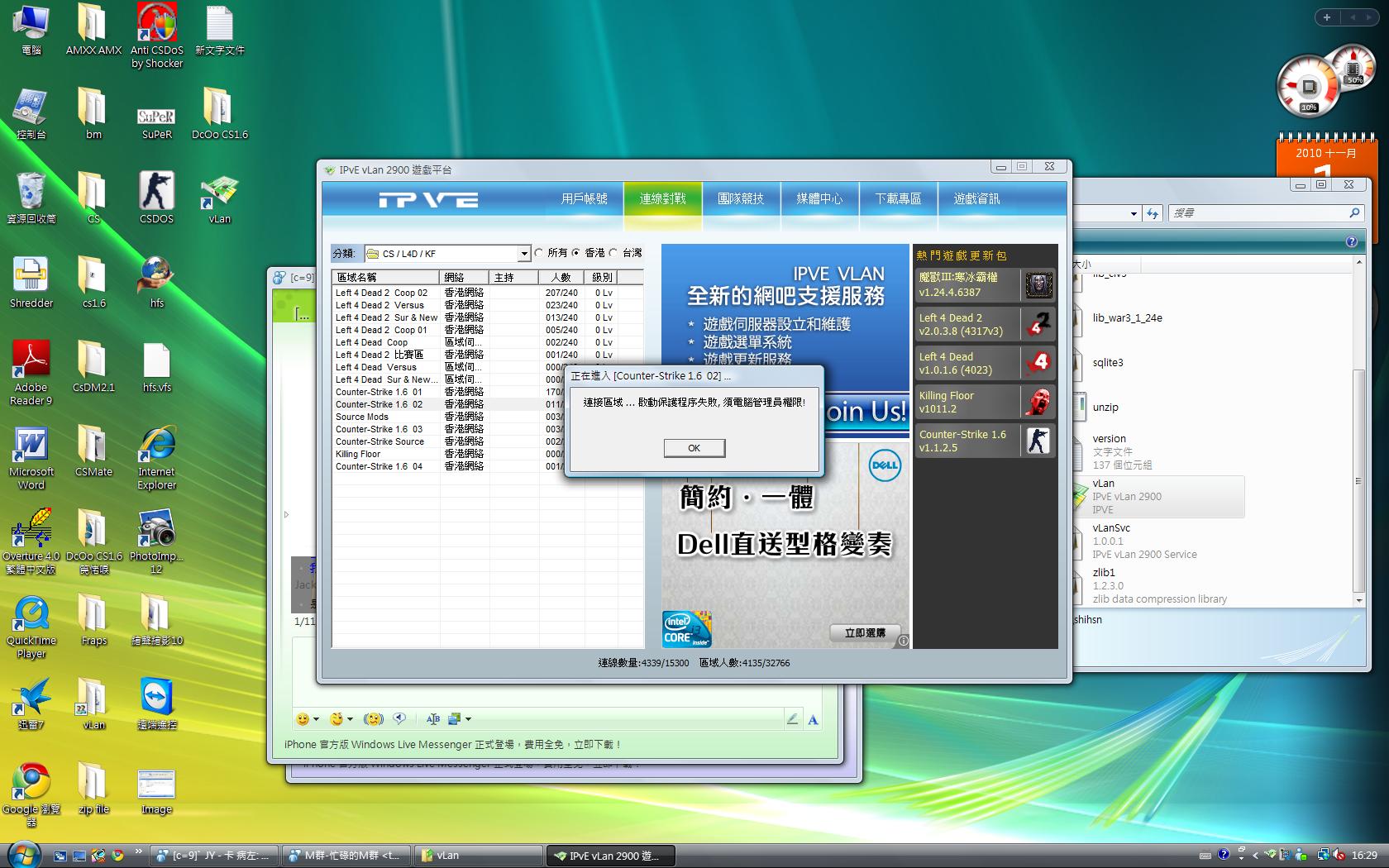Open the CSDOS desktop shortcut icon
Viewport: 1389px width, 868px height.
click(x=156, y=193)
